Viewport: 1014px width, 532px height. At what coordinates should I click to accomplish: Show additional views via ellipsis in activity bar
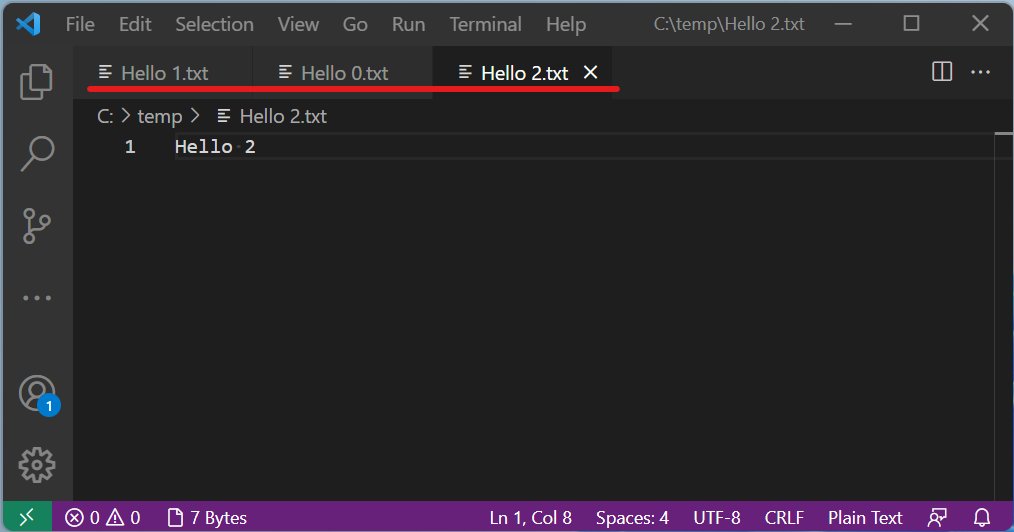(x=37, y=298)
